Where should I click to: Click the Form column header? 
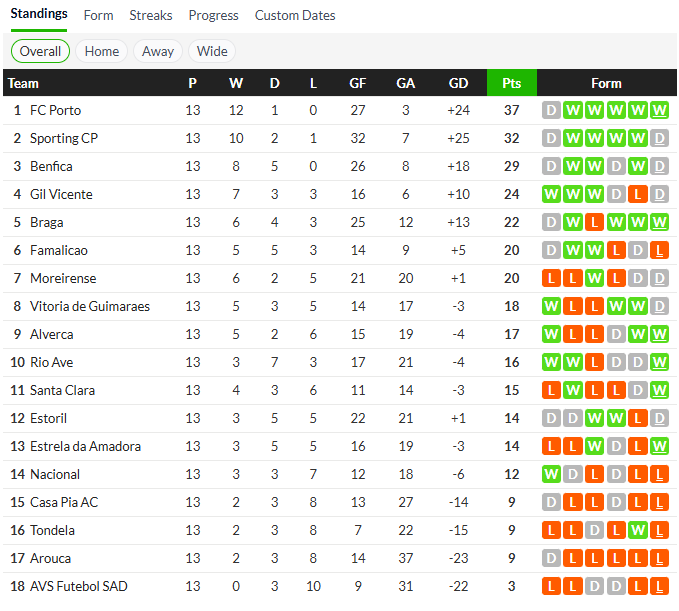[606, 83]
